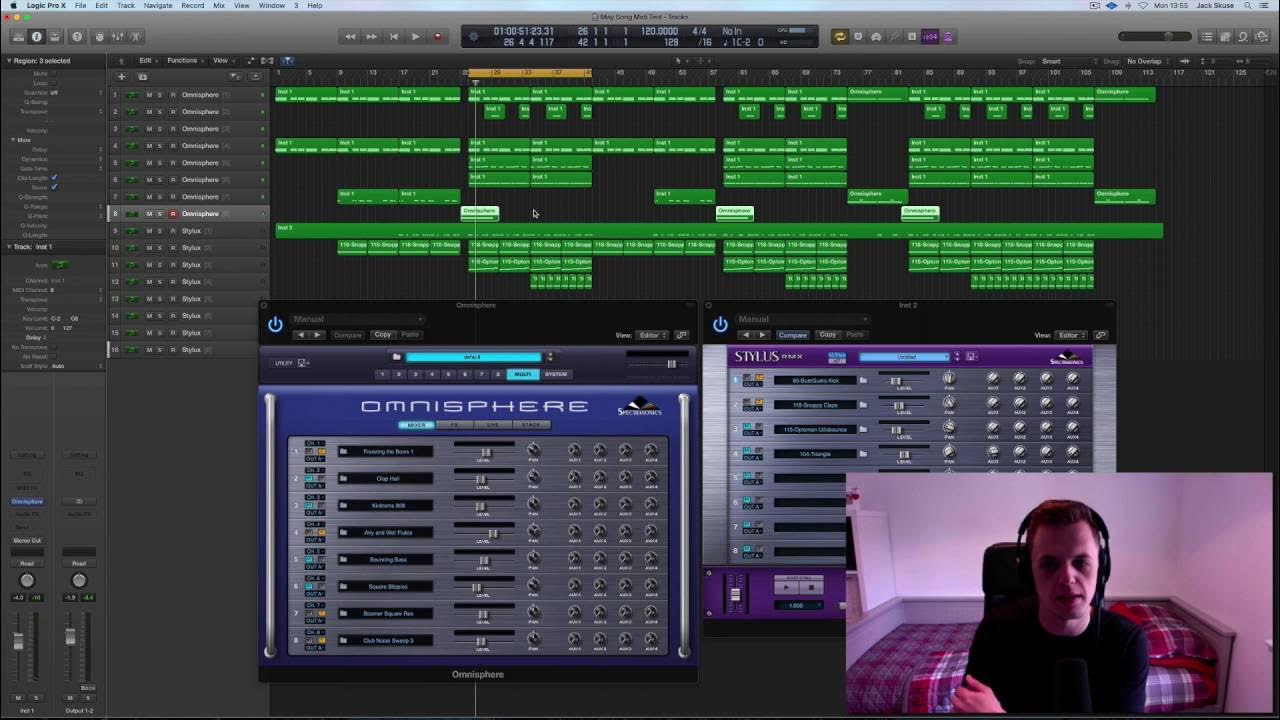Adjust Level slider for Freezing the Bows 1
The image size is (1280, 720).
click(485, 453)
